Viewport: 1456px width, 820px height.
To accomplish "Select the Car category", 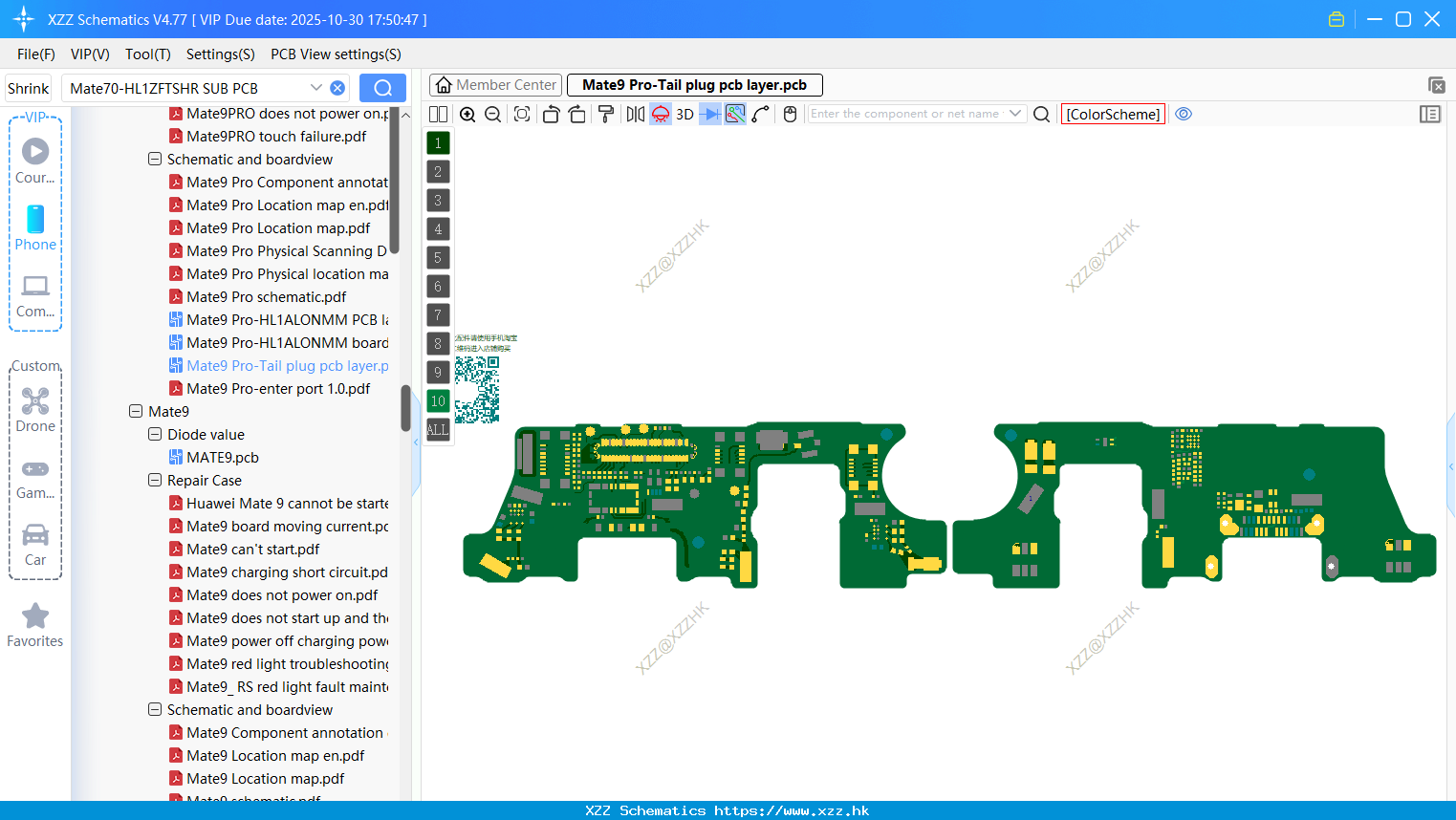I will pos(35,544).
